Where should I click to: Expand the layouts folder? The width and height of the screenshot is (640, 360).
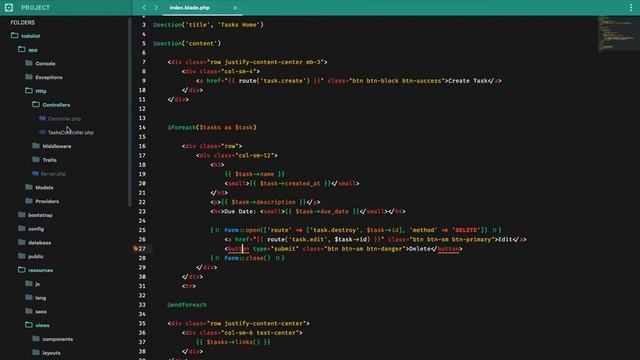[47, 353]
